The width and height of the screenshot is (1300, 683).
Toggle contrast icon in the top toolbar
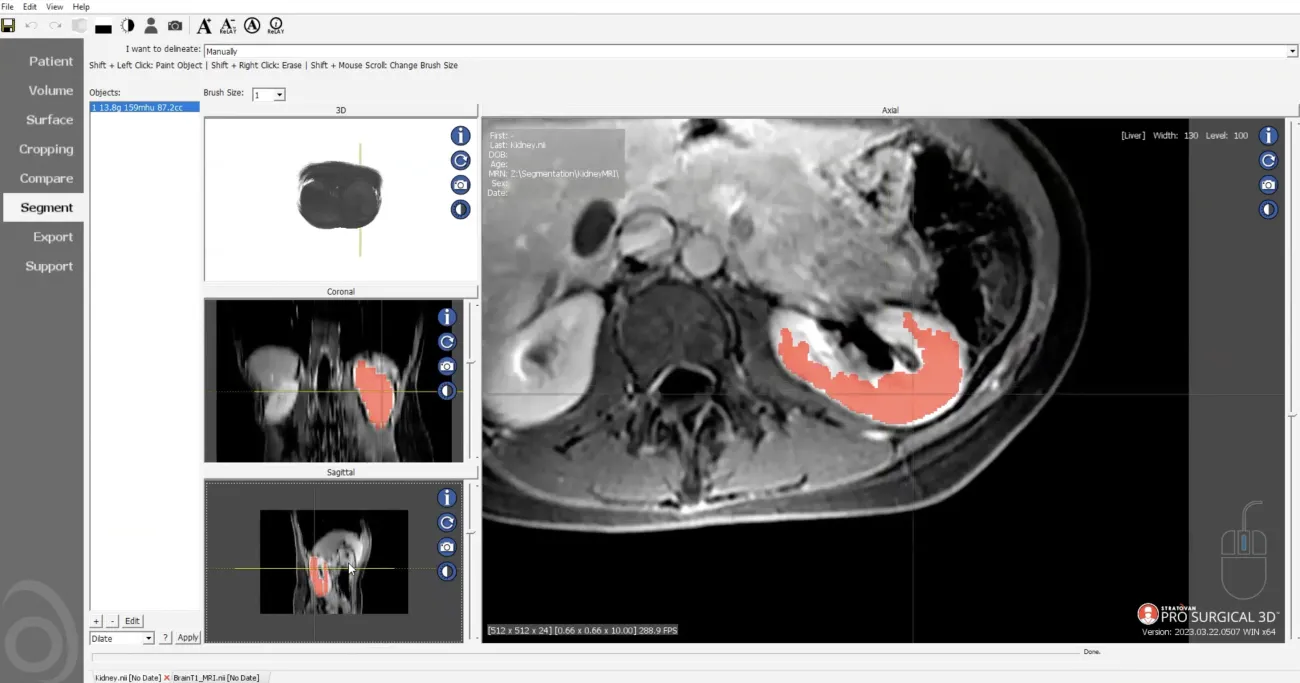point(127,26)
